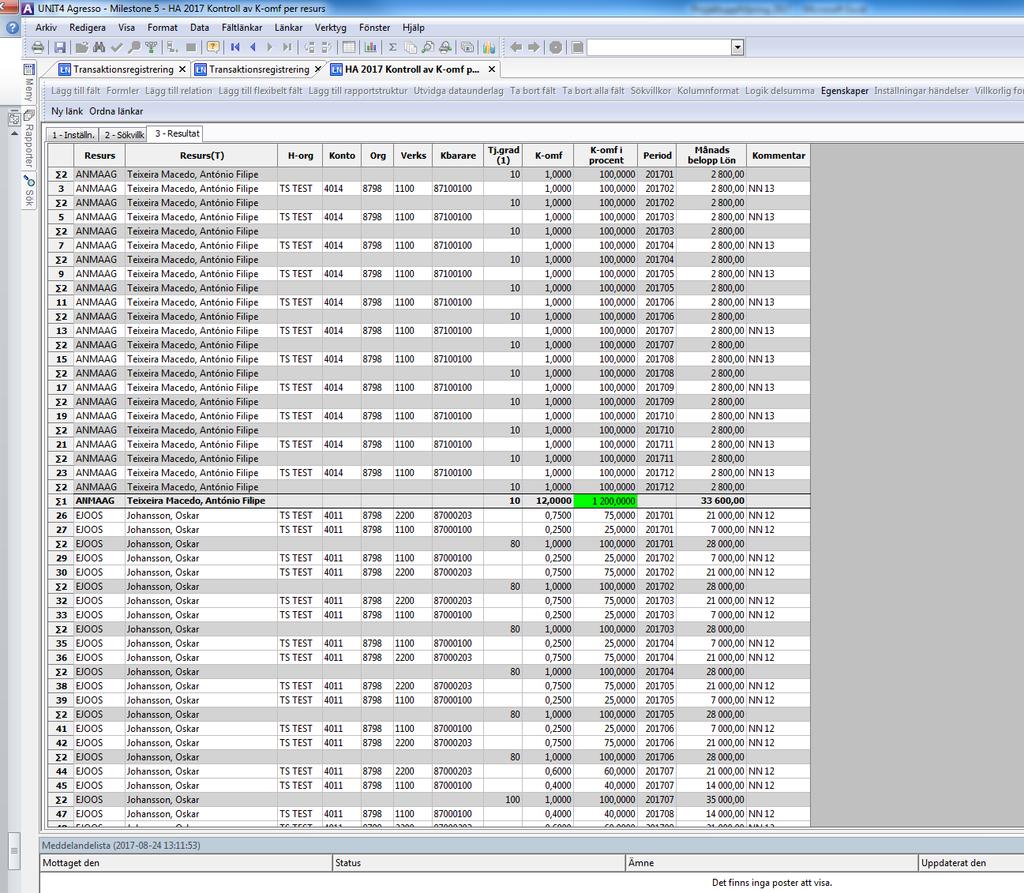Open the Hjälp menu
This screenshot has width=1024, height=893.
click(x=413, y=27)
